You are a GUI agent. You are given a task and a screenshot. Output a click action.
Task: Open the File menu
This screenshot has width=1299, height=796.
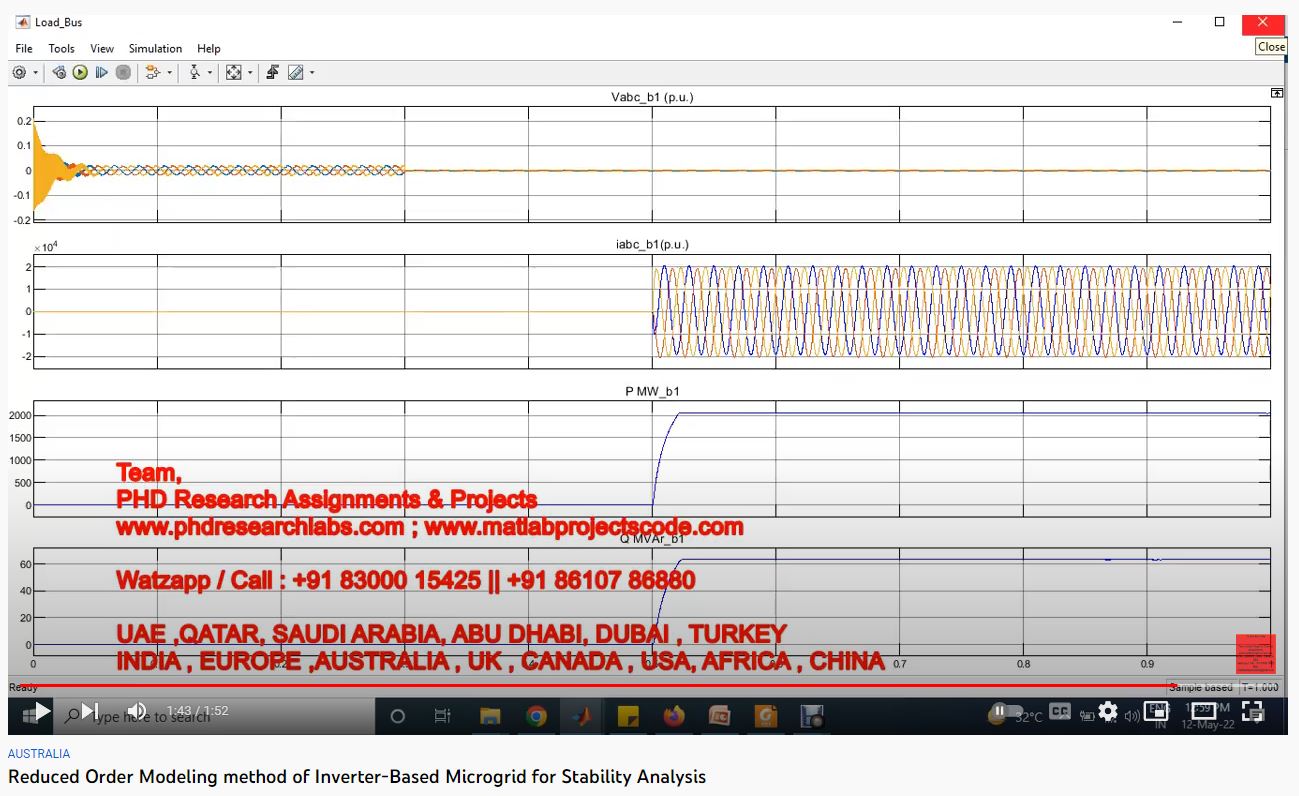24,48
